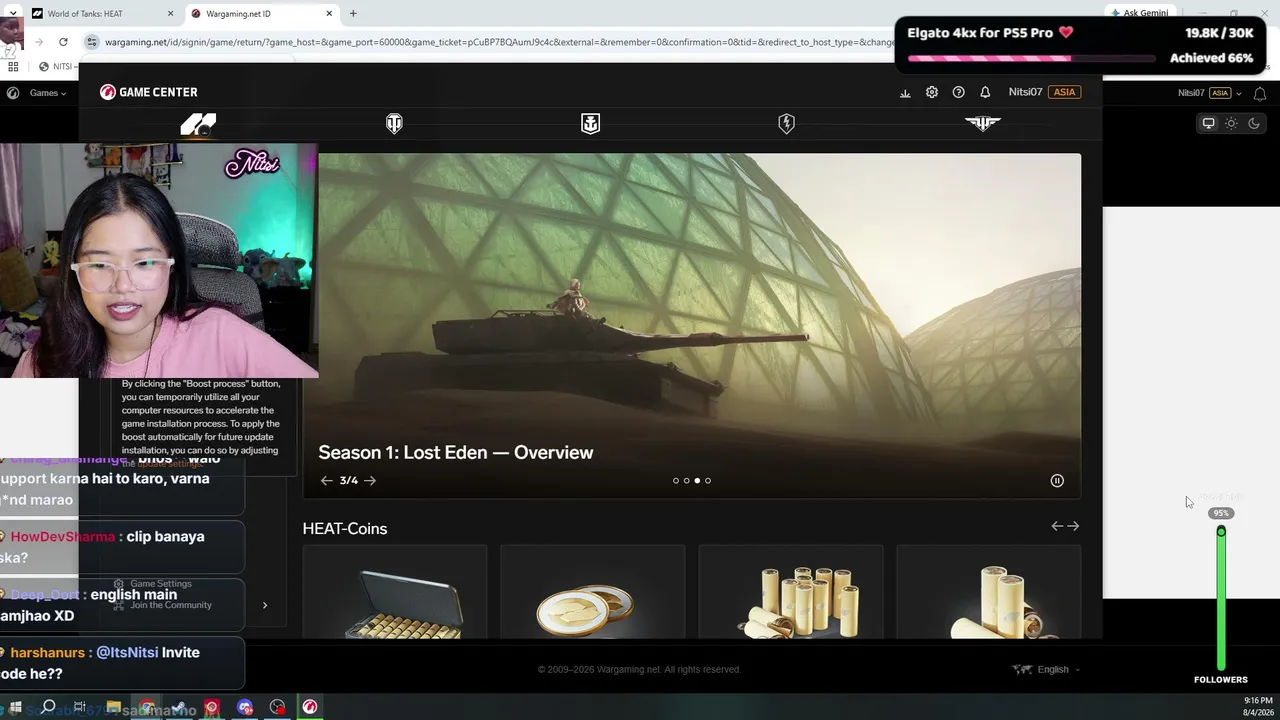Viewport: 1280px width, 720px height.
Task: Open Game Center settings gear
Action: (932, 92)
